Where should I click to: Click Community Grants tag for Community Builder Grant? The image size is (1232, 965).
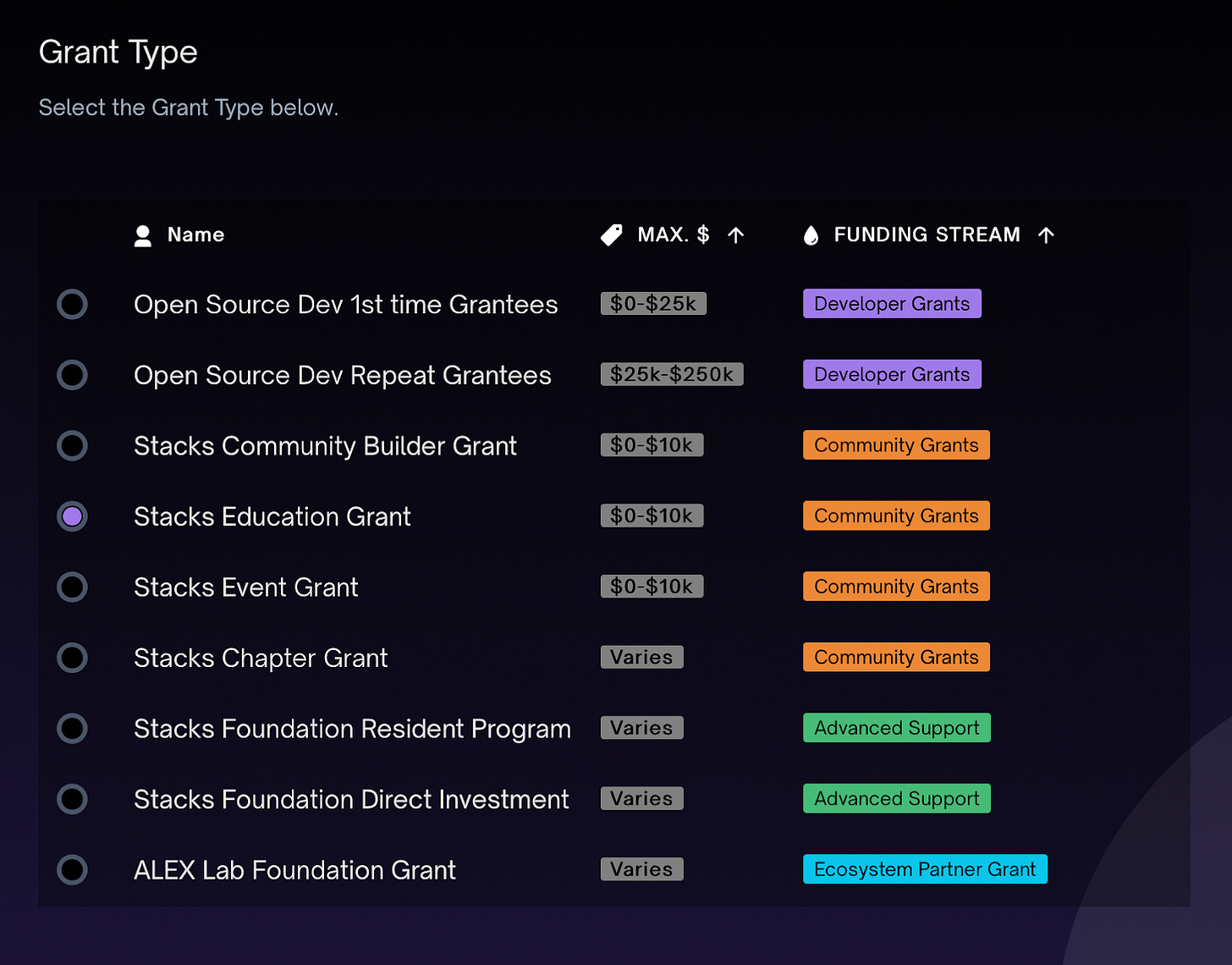[x=896, y=445]
